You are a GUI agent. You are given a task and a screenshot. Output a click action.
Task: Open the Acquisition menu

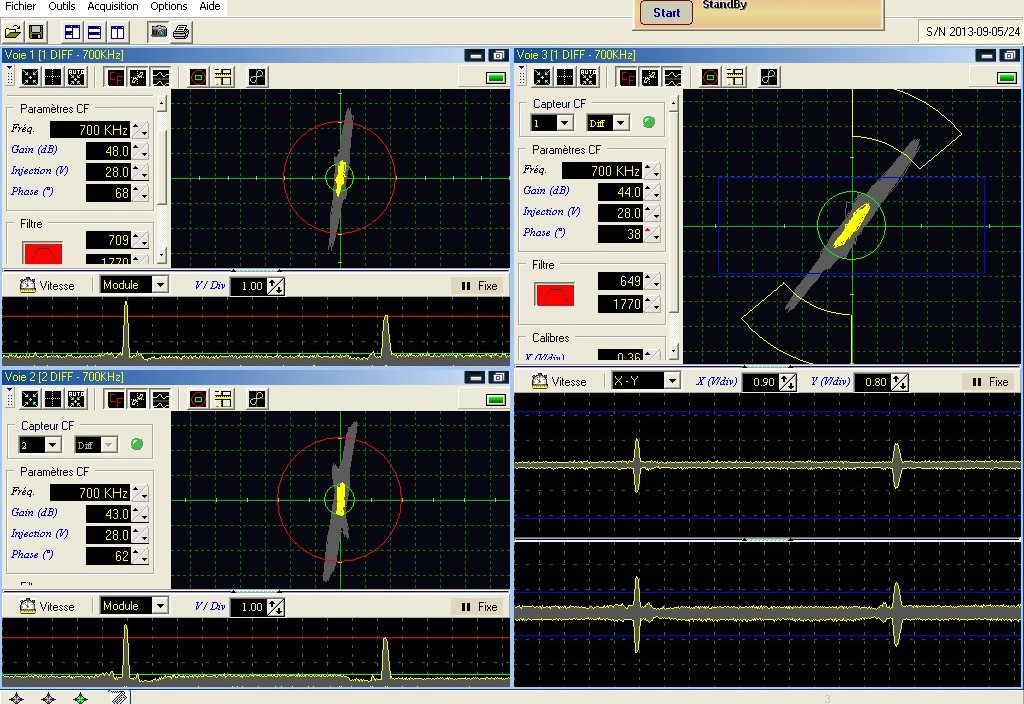point(113,7)
